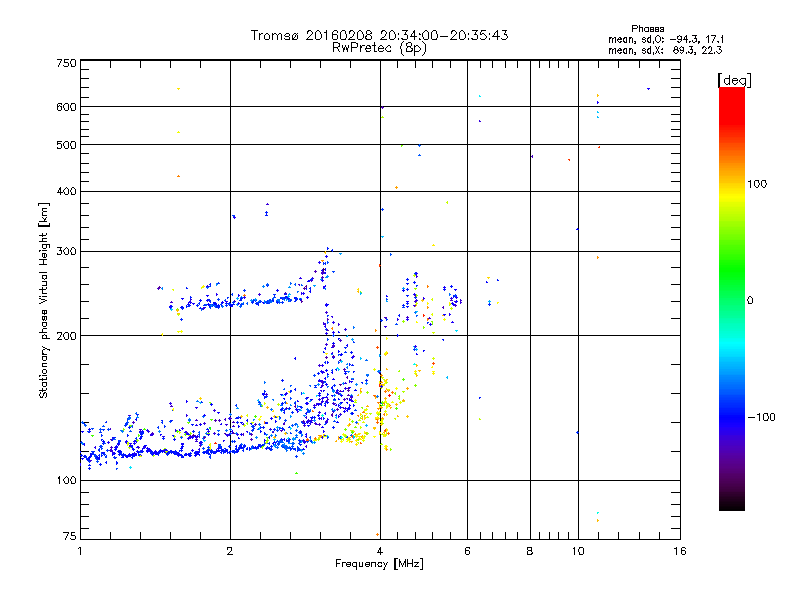The image size is (800, 600).
Task: Click the '[deg]' colorbar label
Action: 734,81
